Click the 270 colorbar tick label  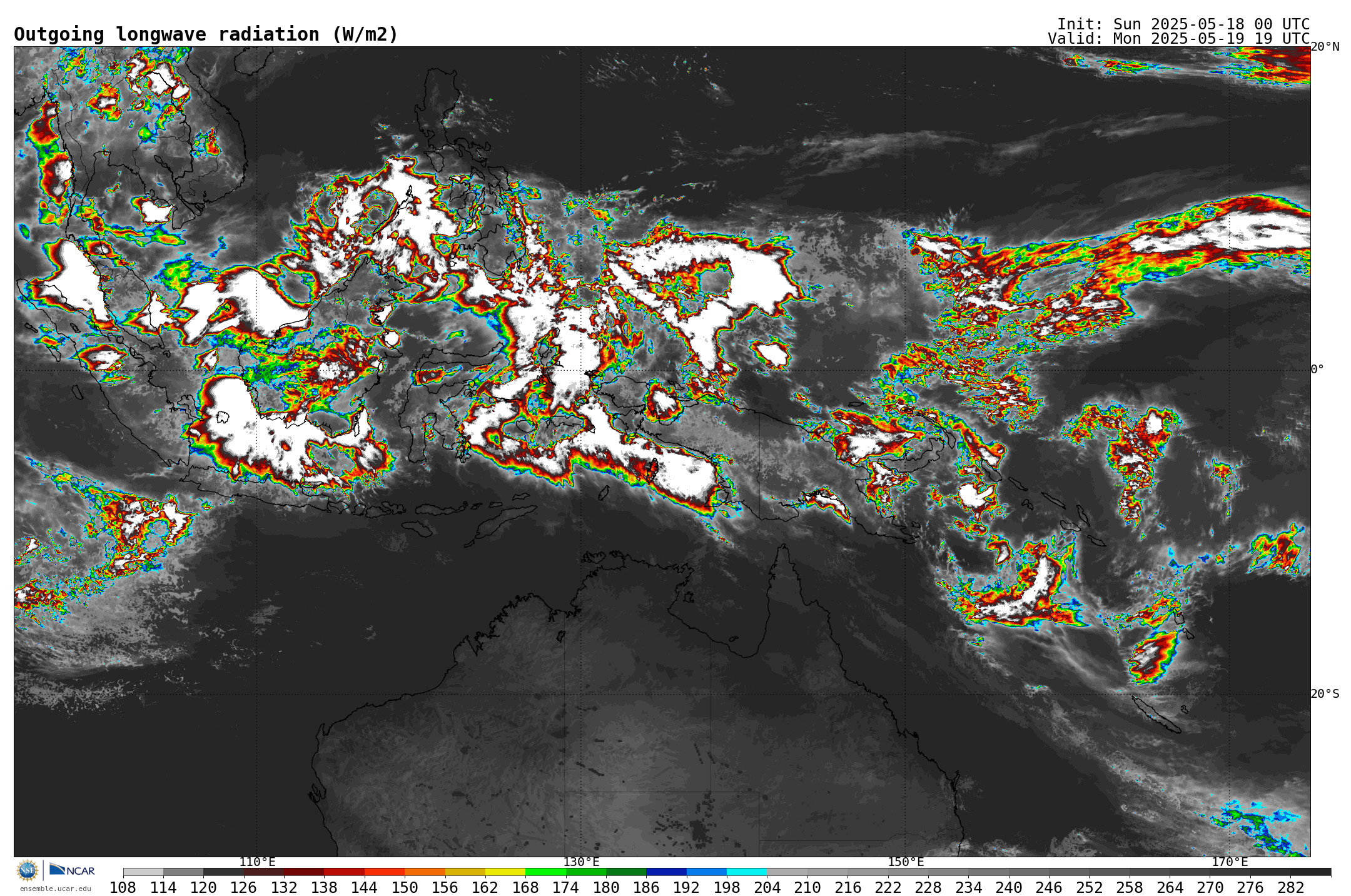[x=1210, y=888]
